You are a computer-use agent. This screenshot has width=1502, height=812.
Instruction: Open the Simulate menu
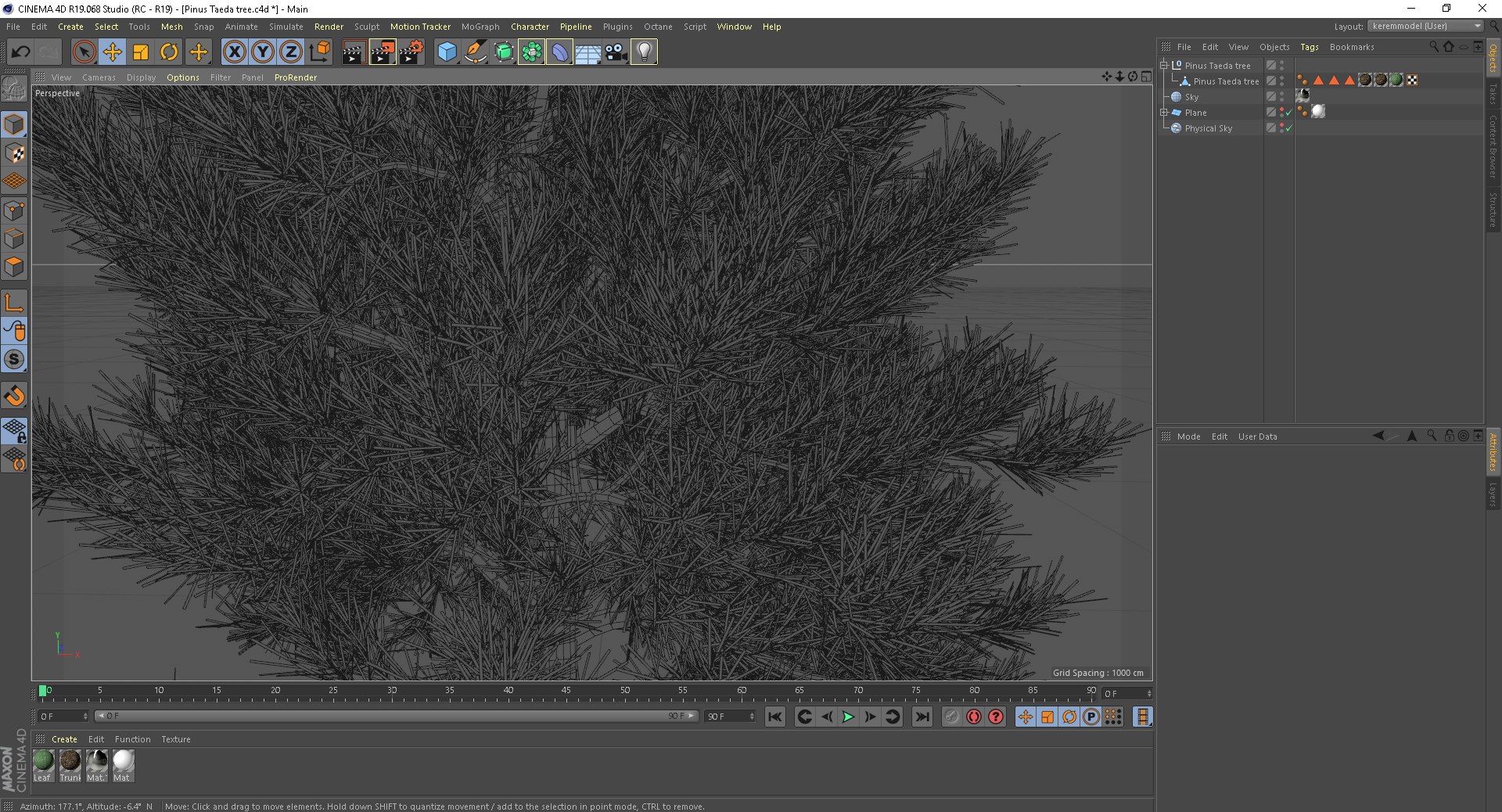point(286,27)
